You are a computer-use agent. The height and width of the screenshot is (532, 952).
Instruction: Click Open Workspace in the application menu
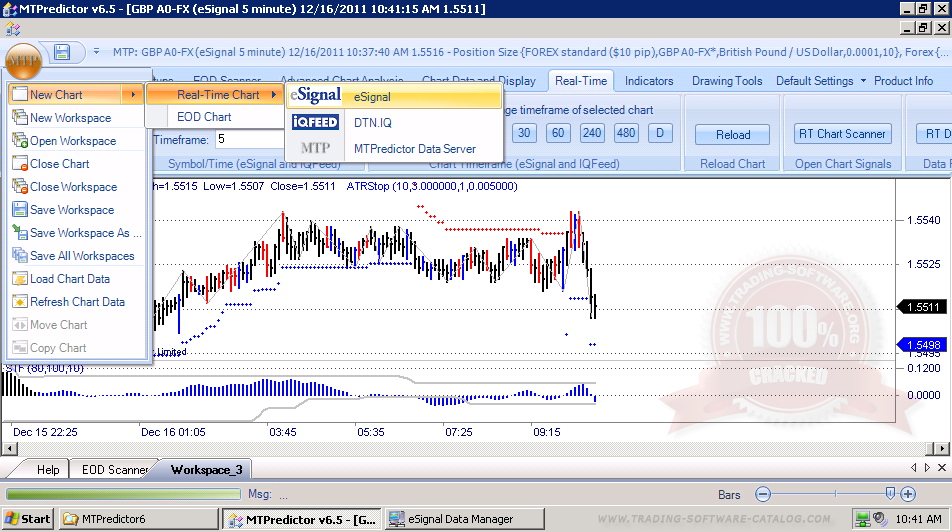(73, 141)
